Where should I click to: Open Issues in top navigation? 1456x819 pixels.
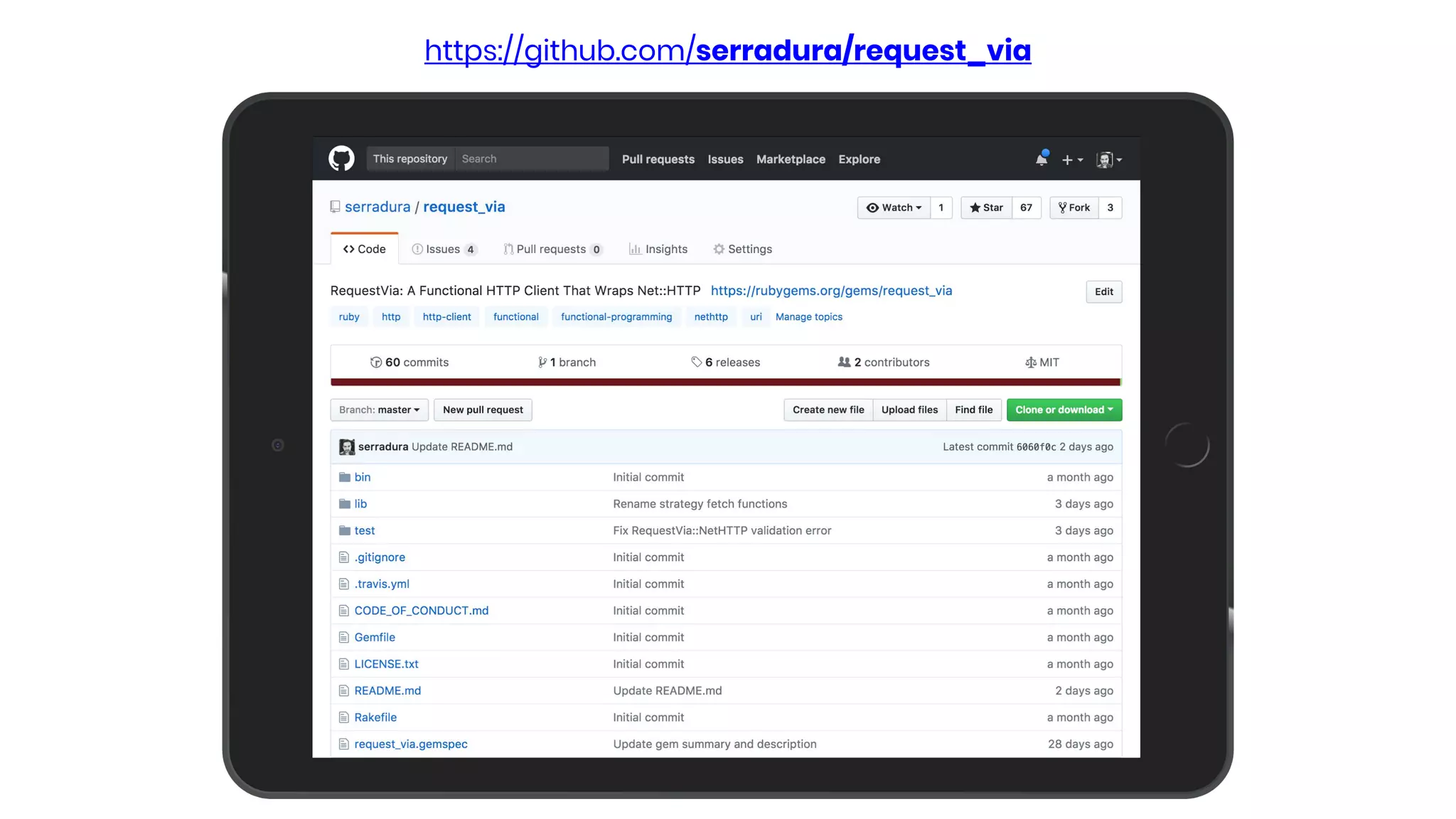(x=725, y=159)
